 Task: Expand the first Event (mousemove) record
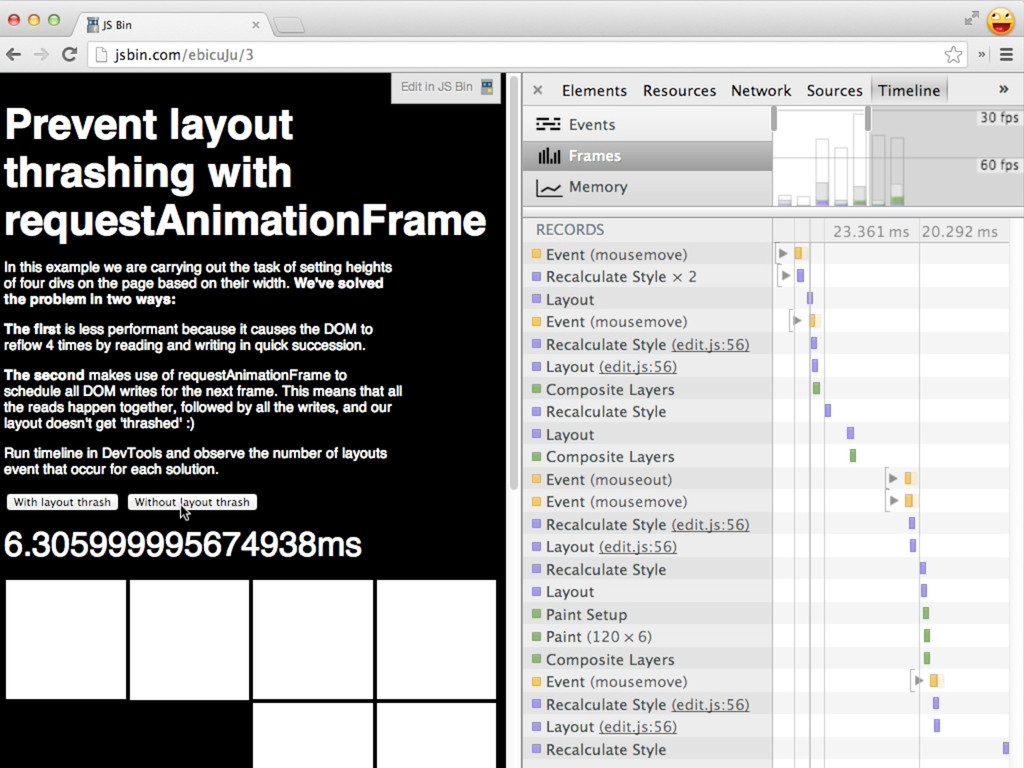coord(783,254)
